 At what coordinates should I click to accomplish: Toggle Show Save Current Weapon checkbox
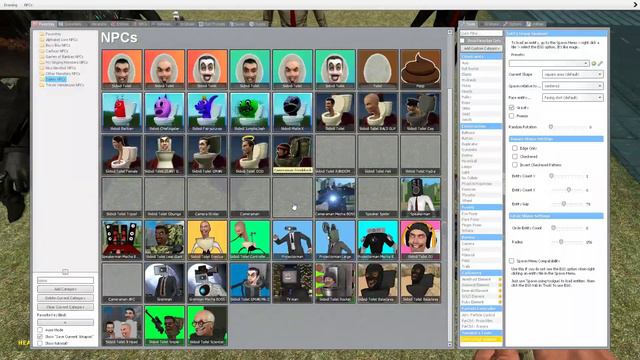coord(40,337)
